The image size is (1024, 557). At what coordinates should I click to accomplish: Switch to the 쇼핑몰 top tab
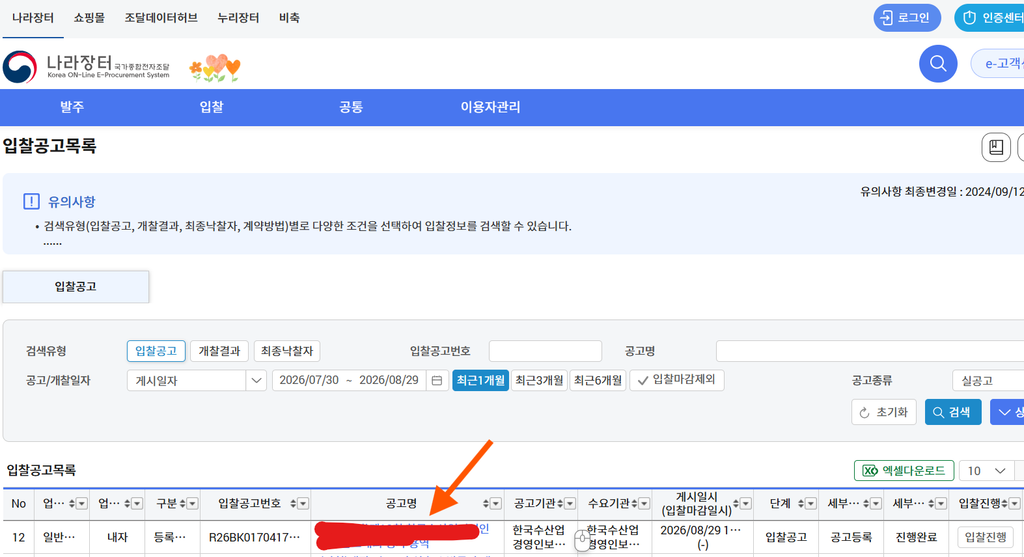(x=89, y=18)
